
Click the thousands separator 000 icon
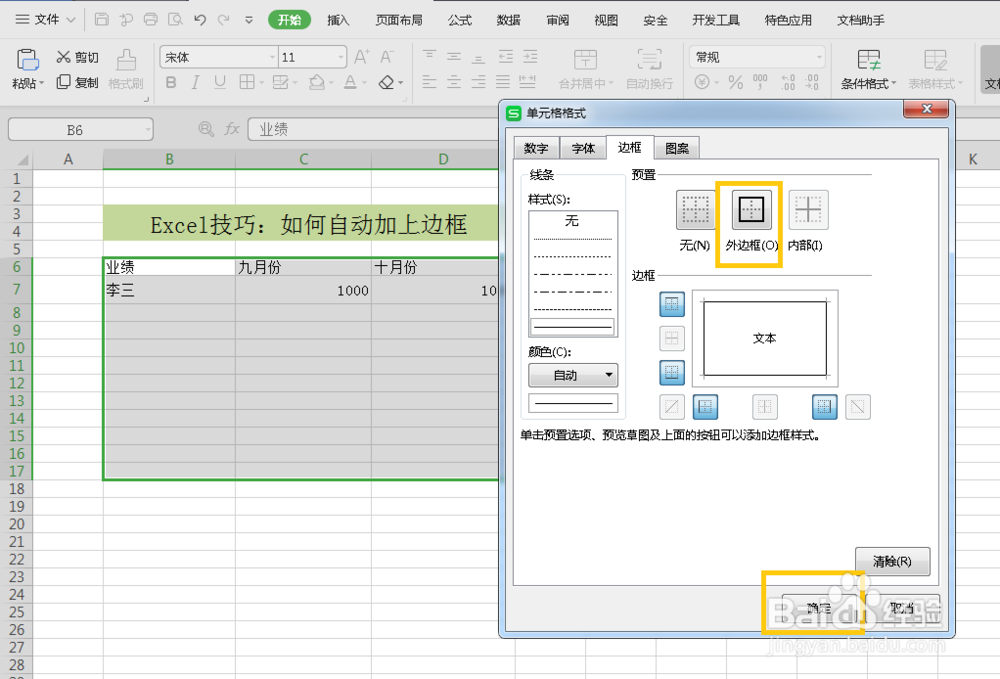[x=760, y=82]
